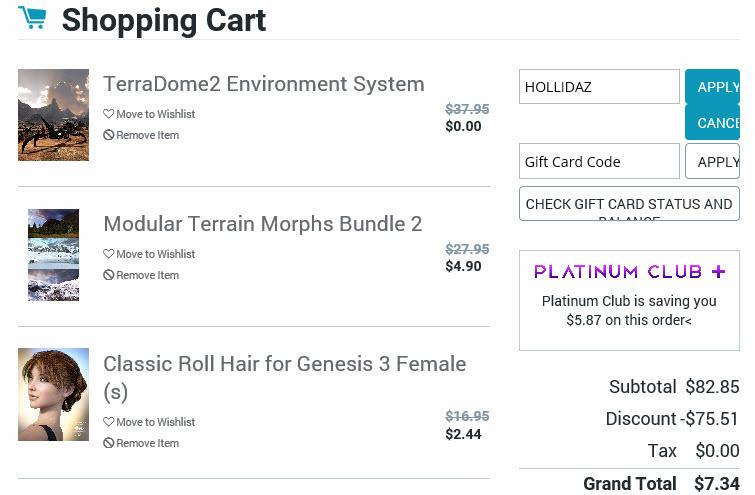Click the Platinum Club plus logo
755x495 pixels.
coord(629,271)
